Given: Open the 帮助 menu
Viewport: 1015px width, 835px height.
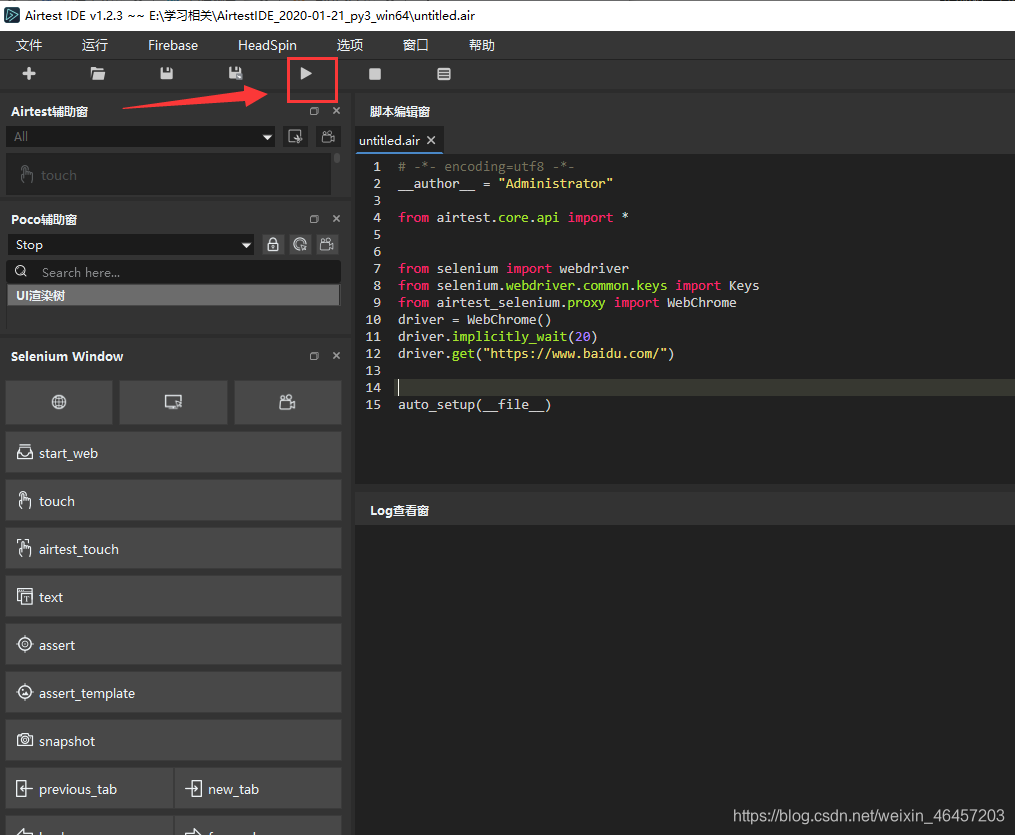Looking at the screenshot, I should click(x=482, y=45).
